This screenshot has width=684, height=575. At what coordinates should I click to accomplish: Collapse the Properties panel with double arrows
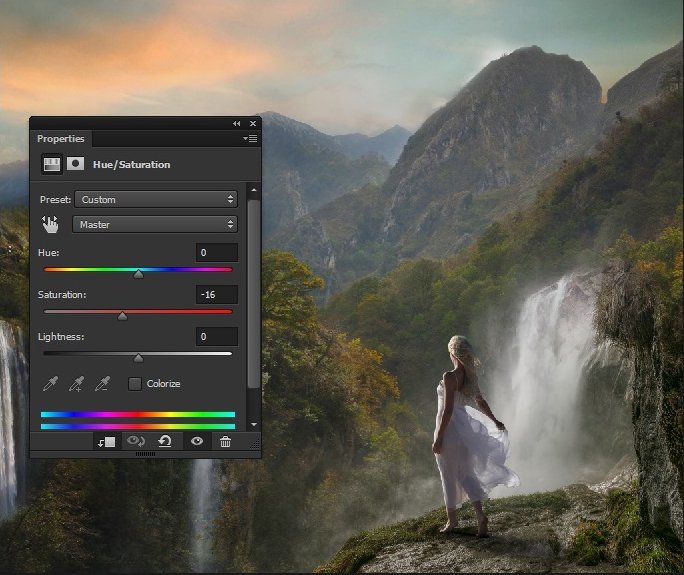[x=236, y=123]
